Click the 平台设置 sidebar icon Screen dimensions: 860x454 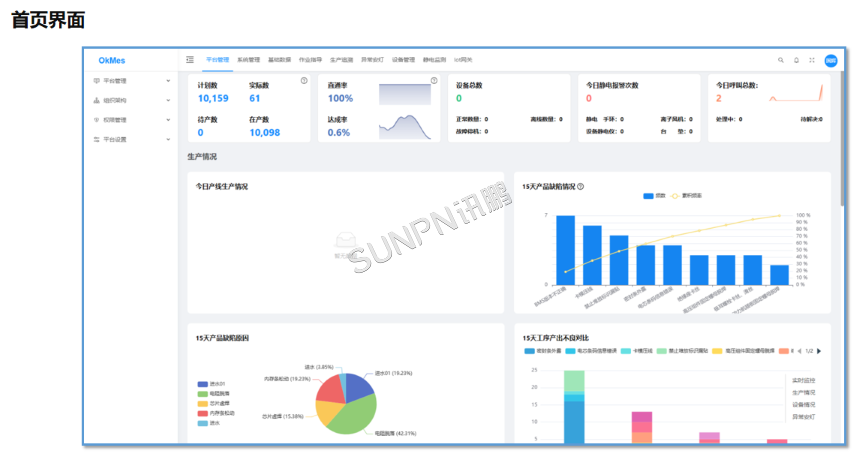(97, 139)
